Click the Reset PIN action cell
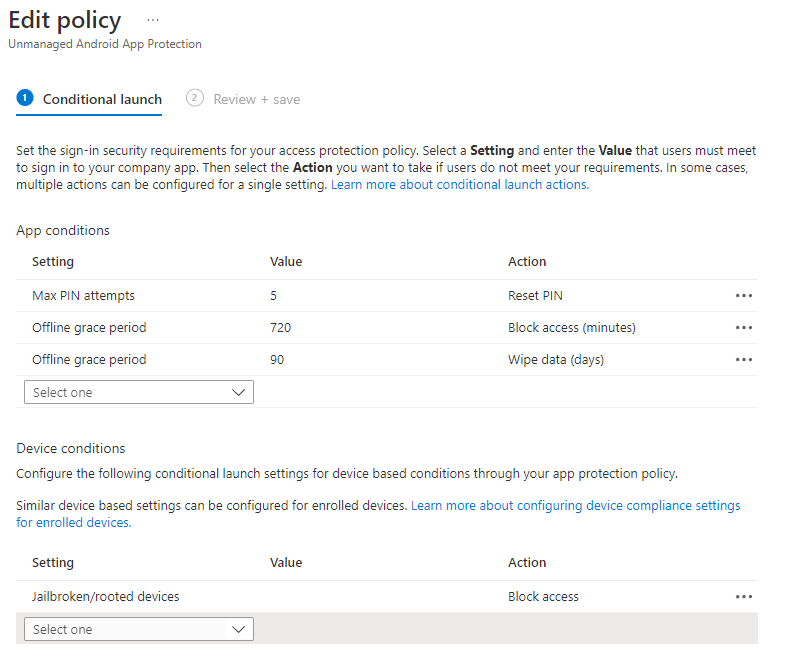Screen dimensions: 807x661 [x=538, y=296]
